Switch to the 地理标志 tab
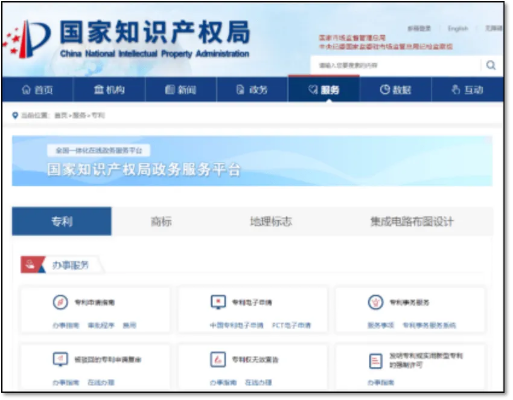Screen dimensions: 513x400 [271, 221]
